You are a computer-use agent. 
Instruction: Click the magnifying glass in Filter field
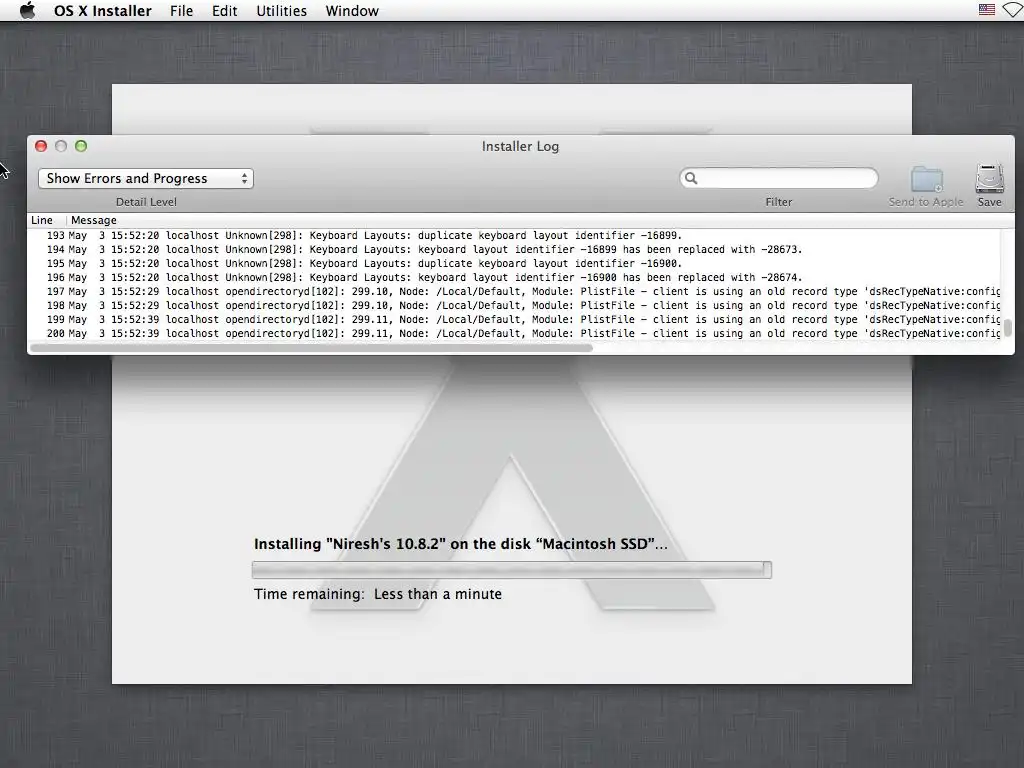click(691, 178)
